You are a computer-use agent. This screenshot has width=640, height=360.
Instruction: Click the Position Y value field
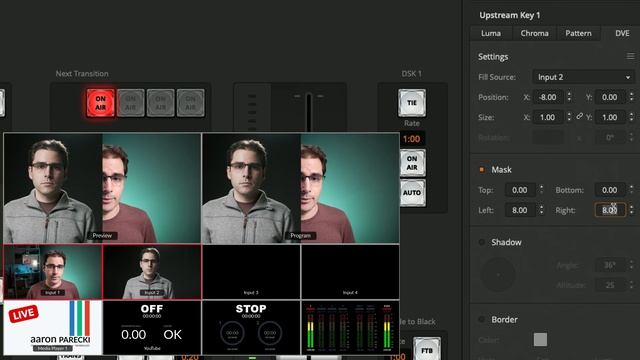click(610, 97)
